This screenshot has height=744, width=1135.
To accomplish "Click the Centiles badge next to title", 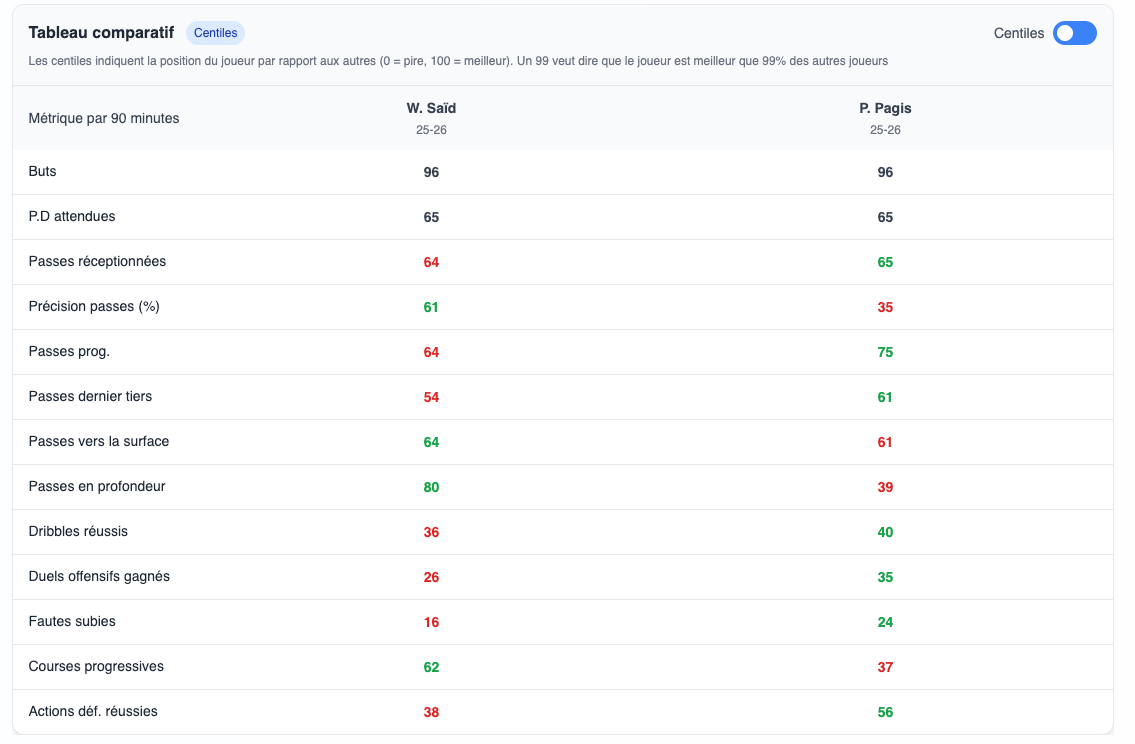I will click(215, 33).
